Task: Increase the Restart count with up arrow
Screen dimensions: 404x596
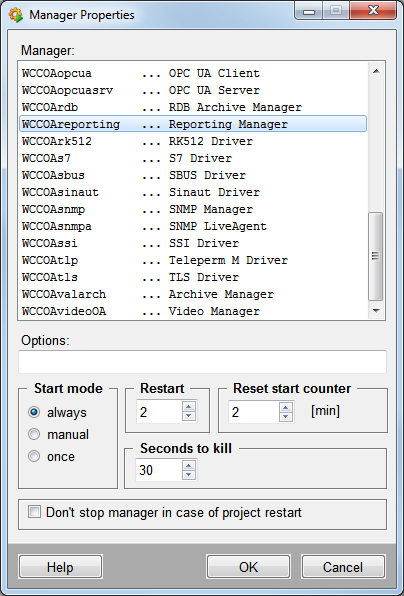Action: coord(189,407)
